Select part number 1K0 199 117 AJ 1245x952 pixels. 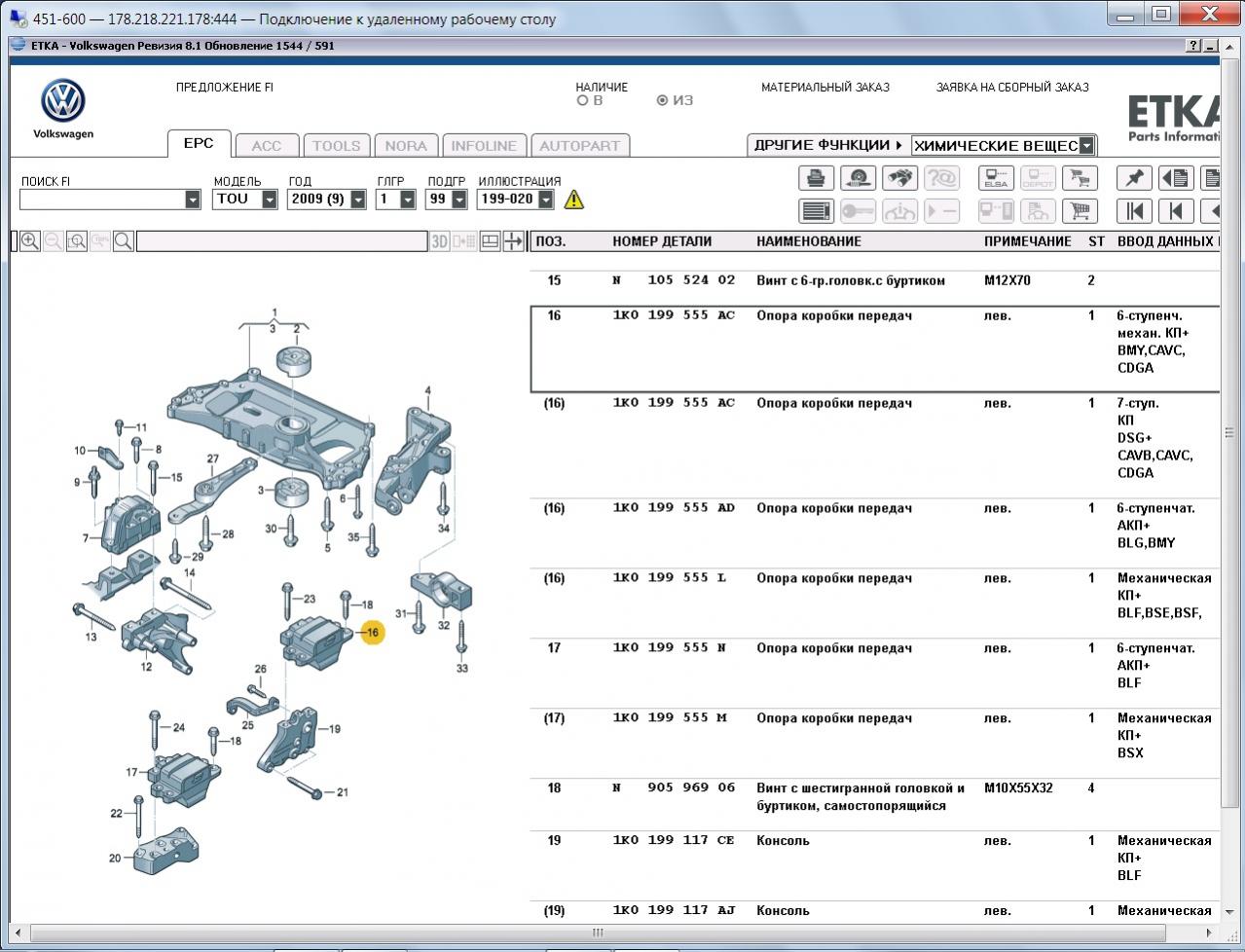674,911
